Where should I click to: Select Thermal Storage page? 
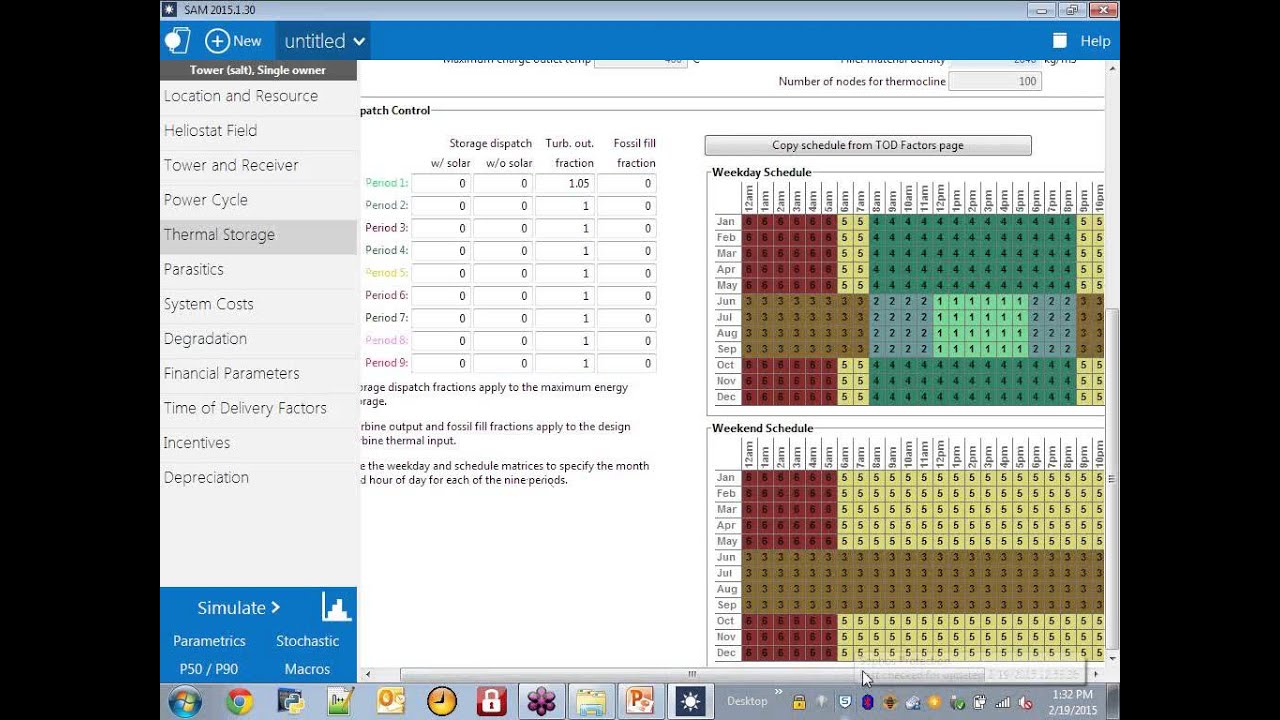(x=258, y=235)
